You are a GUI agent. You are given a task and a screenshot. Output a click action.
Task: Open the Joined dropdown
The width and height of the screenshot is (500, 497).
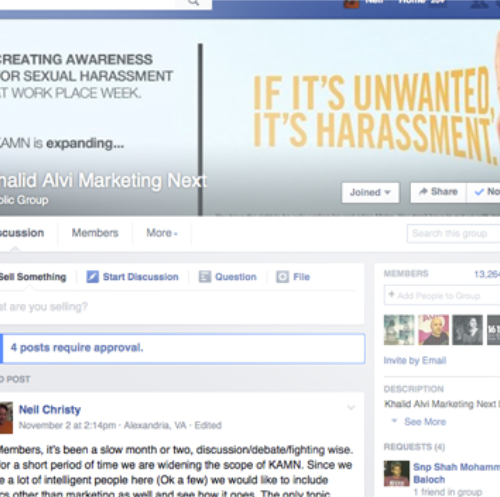point(370,192)
